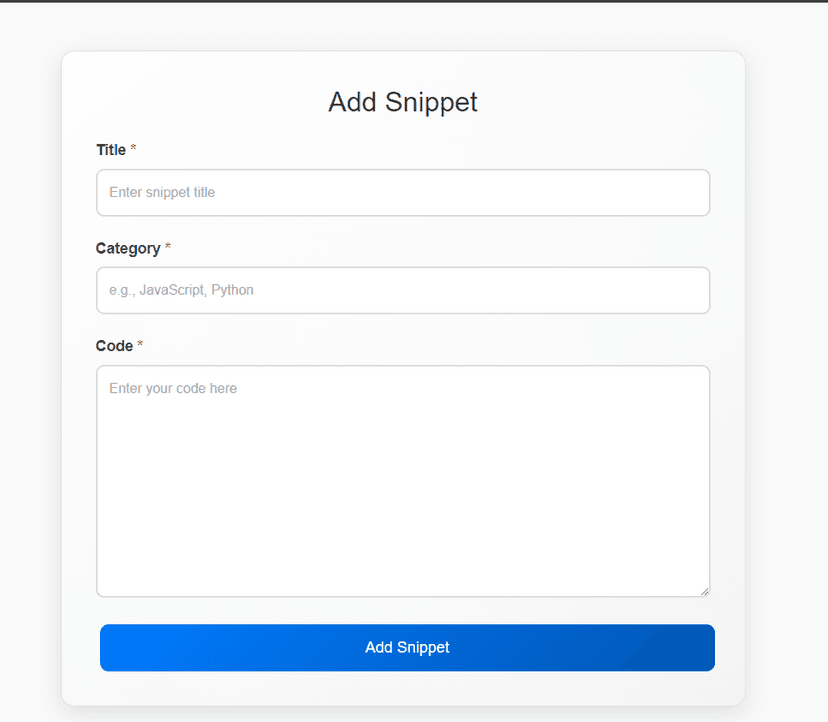Click the Code field label
This screenshot has width=828, height=722.
(114, 346)
